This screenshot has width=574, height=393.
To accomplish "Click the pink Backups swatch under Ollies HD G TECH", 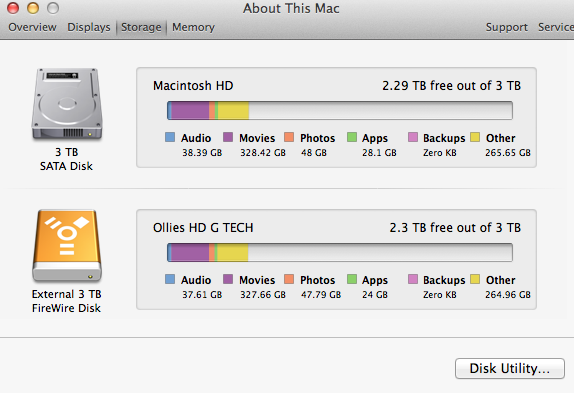I will point(413,279).
